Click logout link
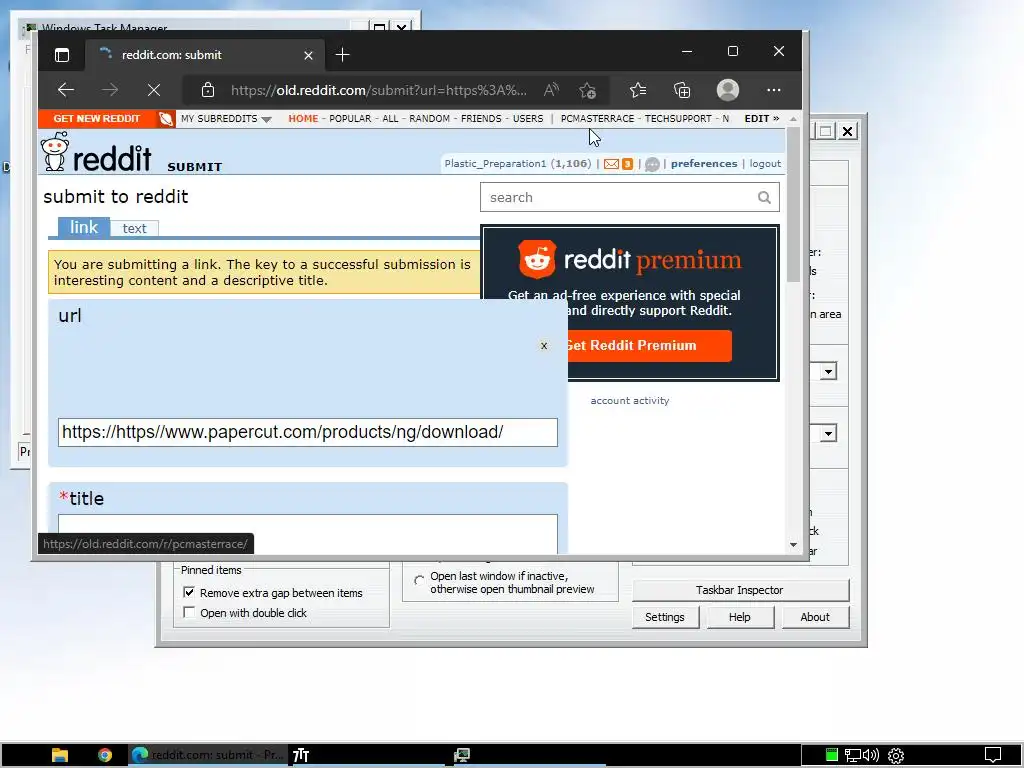 [x=765, y=164]
